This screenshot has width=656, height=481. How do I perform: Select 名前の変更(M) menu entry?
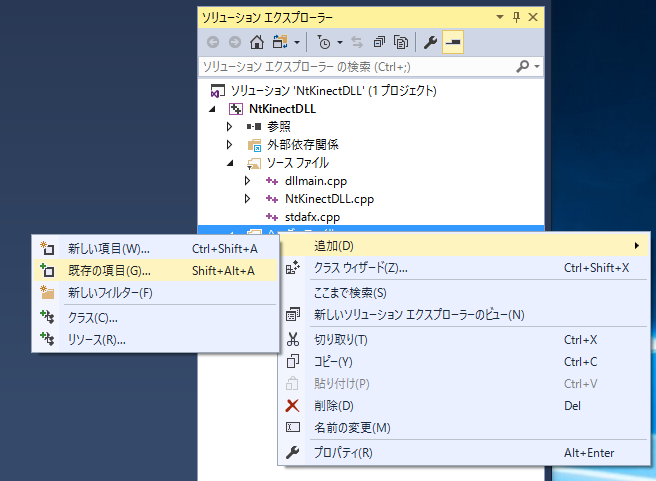[351, 428]
